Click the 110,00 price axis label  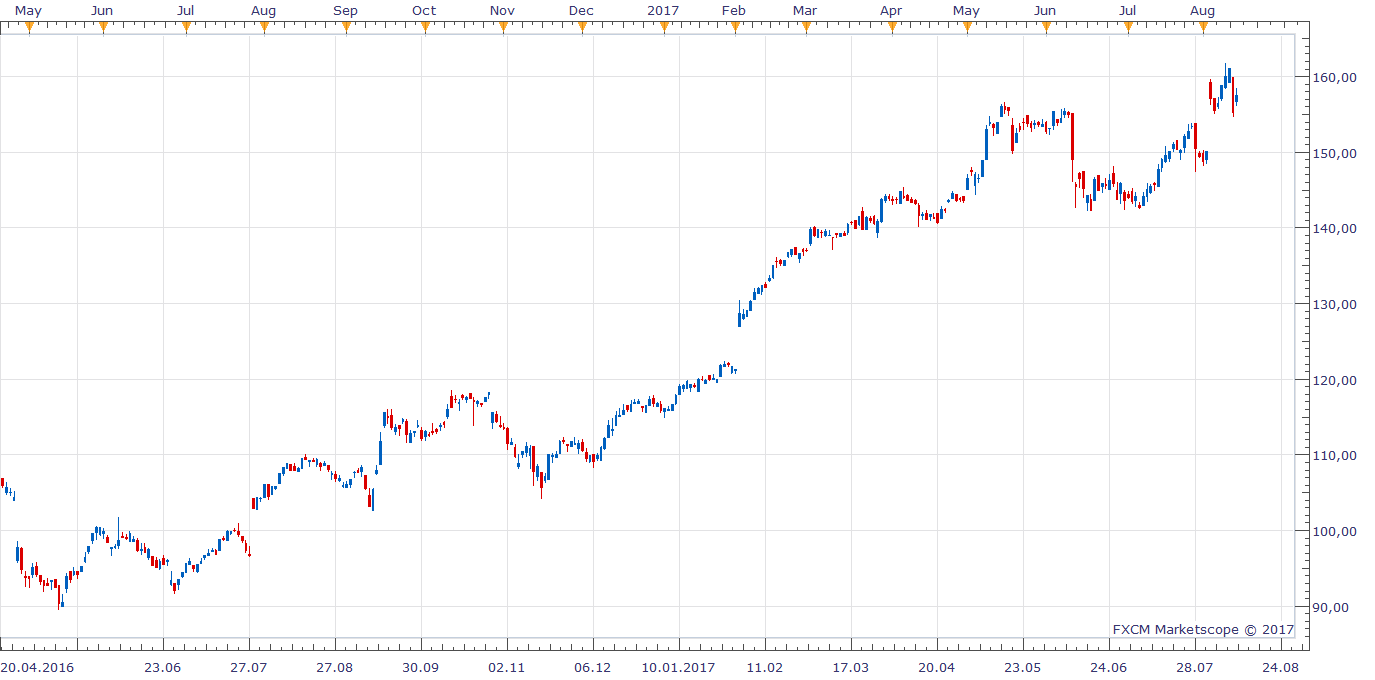tap(1337, 455)
